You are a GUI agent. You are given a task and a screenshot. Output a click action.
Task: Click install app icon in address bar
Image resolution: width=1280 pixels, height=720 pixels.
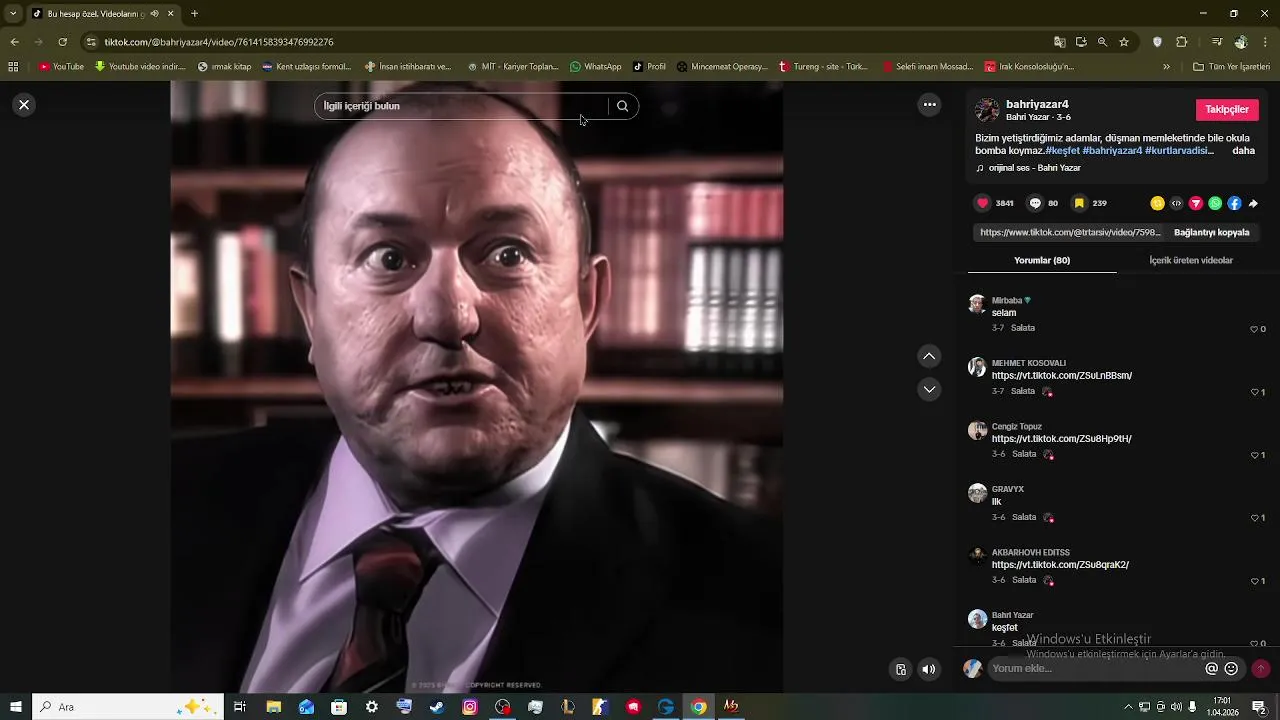(1081, 42)
